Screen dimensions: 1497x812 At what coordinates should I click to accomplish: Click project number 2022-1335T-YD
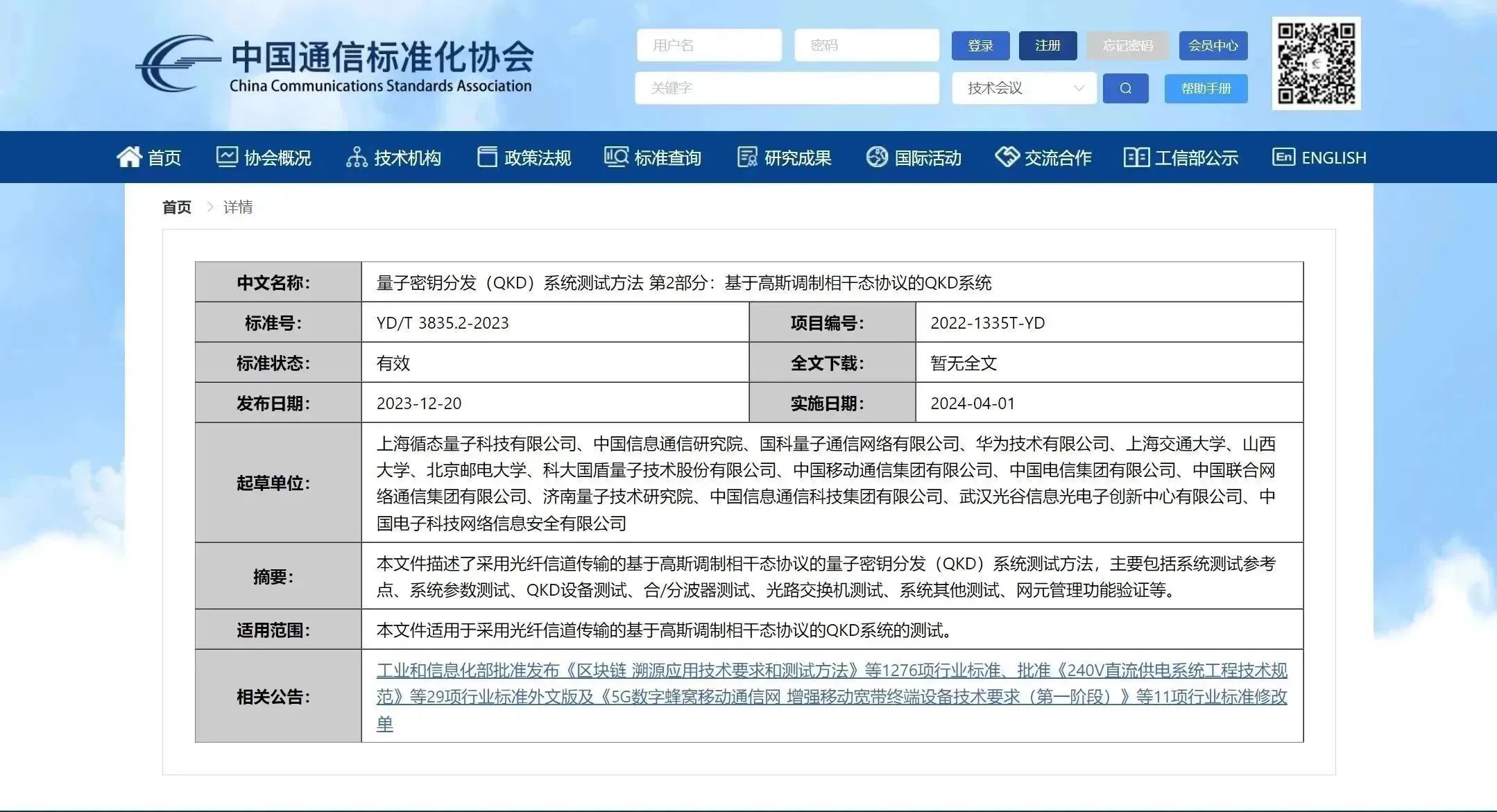(987, 323)
